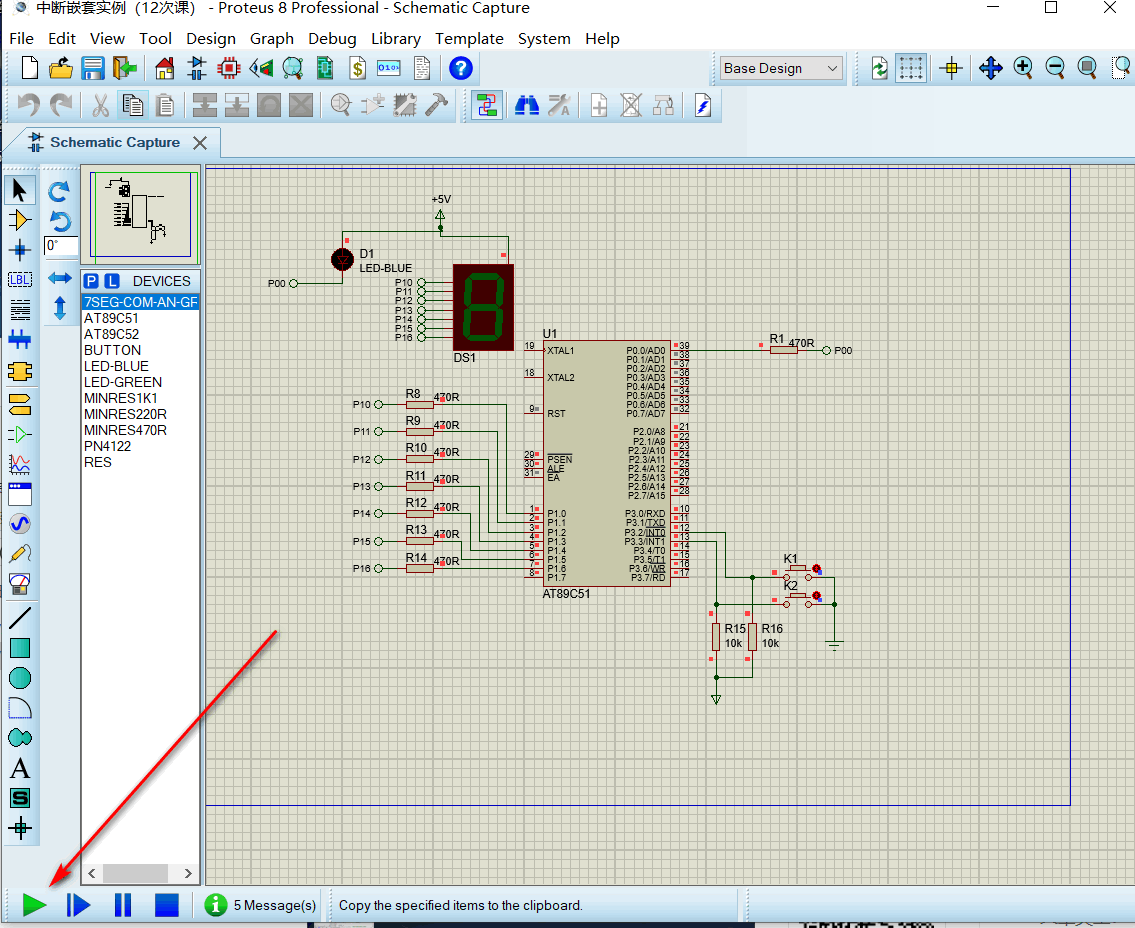Select the Wire Label Mode LBL tool

(20, 280)
